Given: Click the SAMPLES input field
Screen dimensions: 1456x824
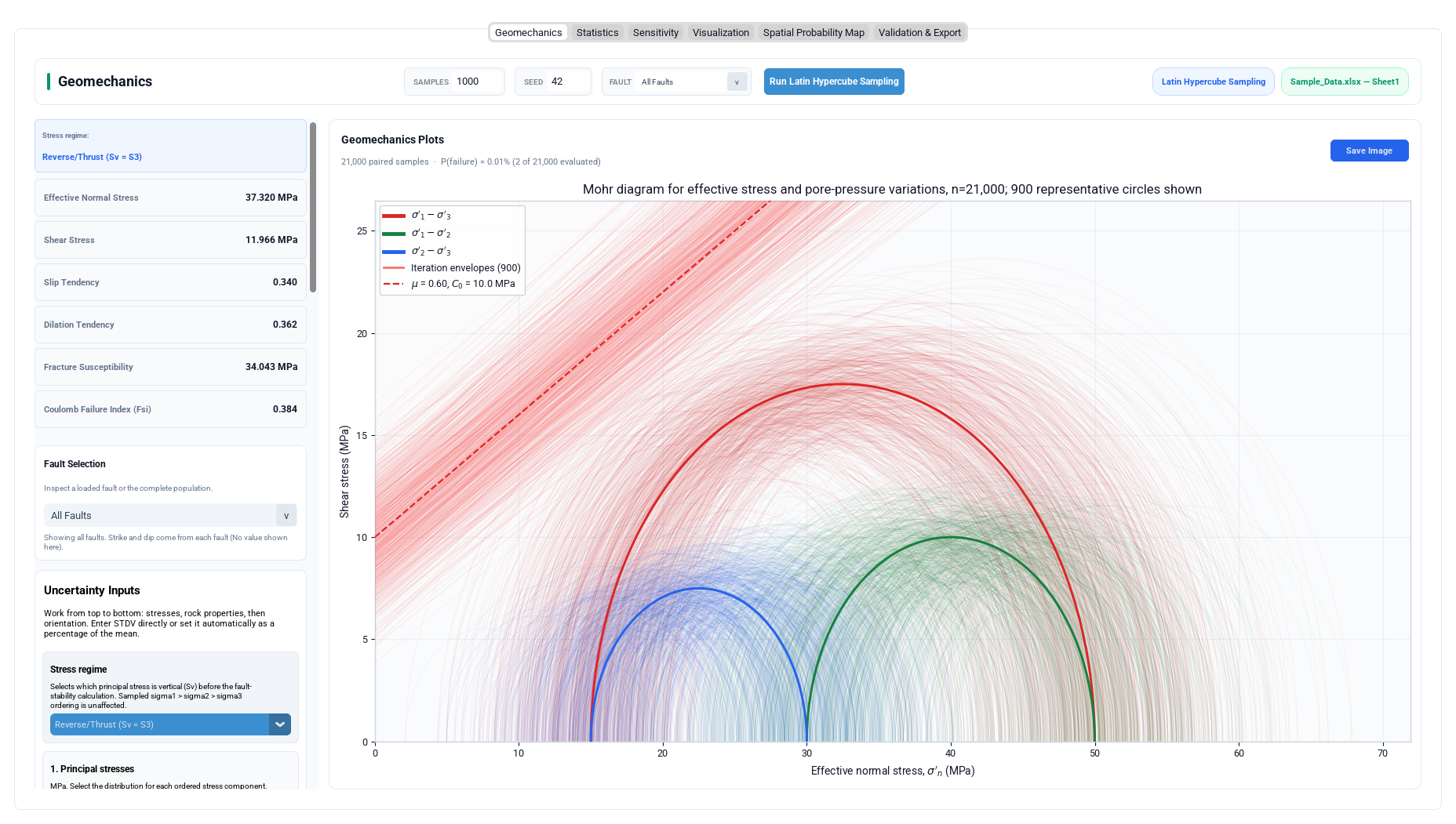Looking at the screenshot, I should tap(477, 82).
